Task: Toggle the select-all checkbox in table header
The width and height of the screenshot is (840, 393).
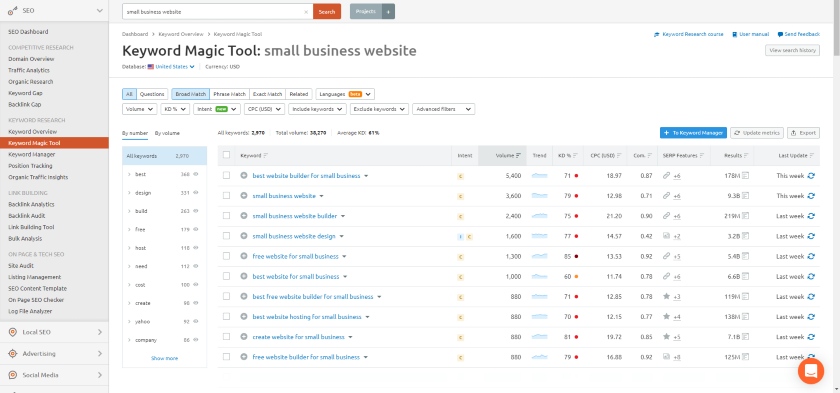Action: click(226, 155)
